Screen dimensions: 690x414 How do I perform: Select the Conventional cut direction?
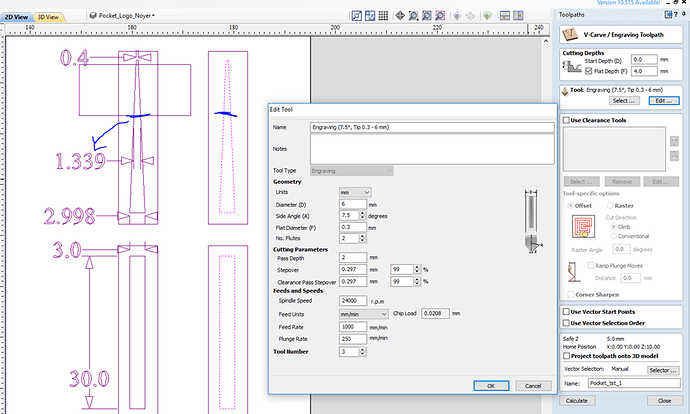(613, 236)
